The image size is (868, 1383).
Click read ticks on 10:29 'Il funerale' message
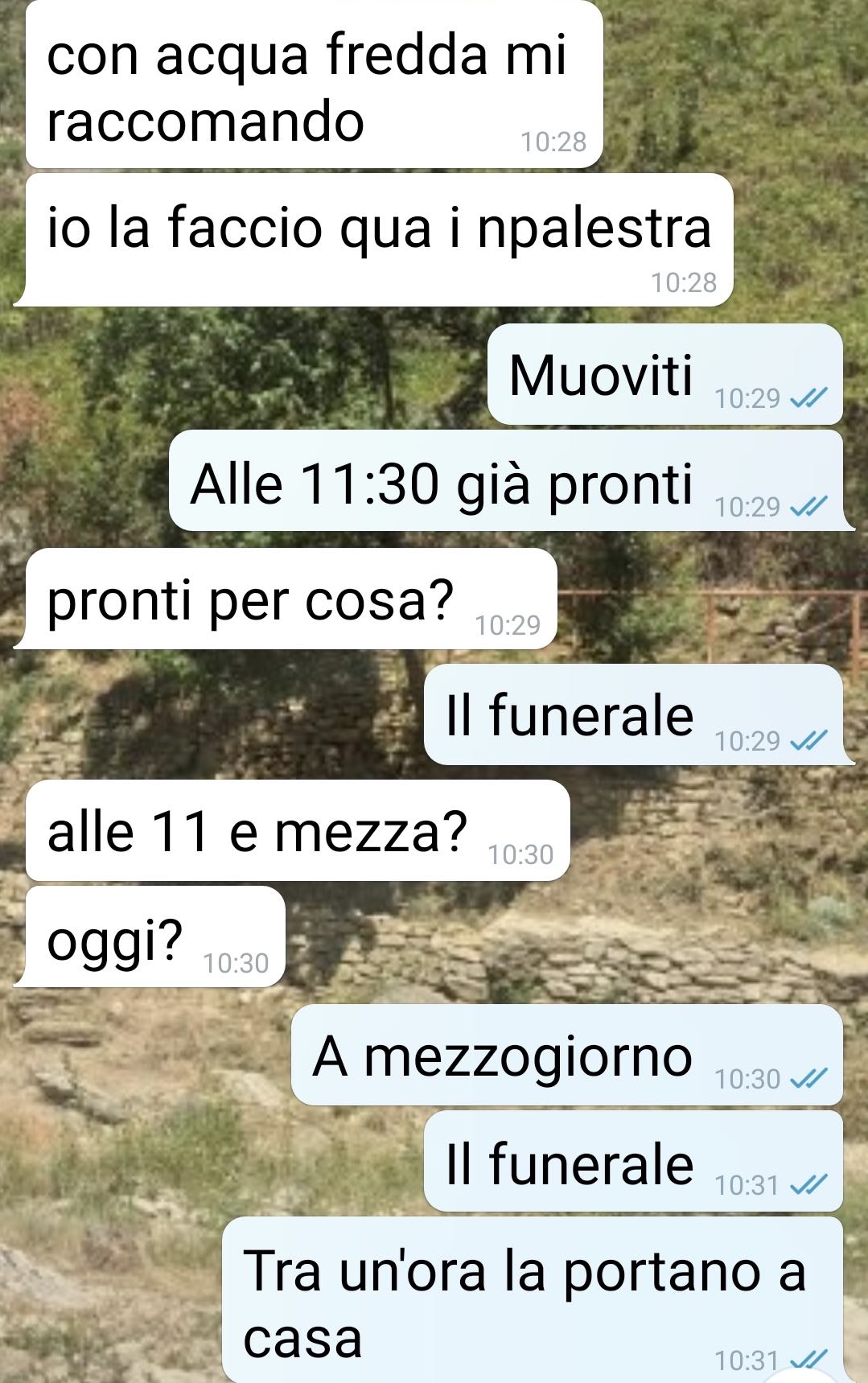[808, 740]
